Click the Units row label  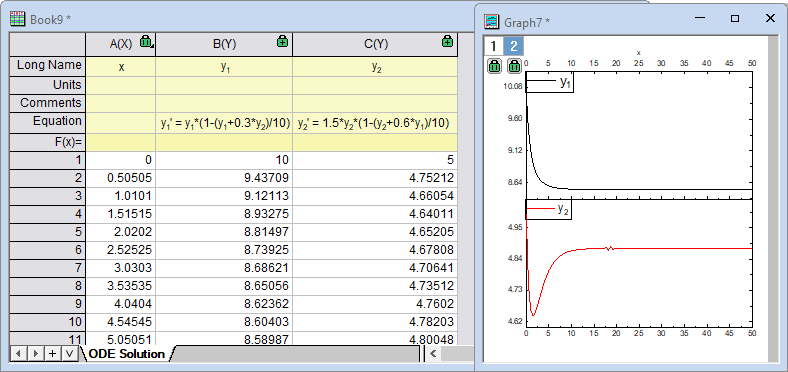click(48, 84)
